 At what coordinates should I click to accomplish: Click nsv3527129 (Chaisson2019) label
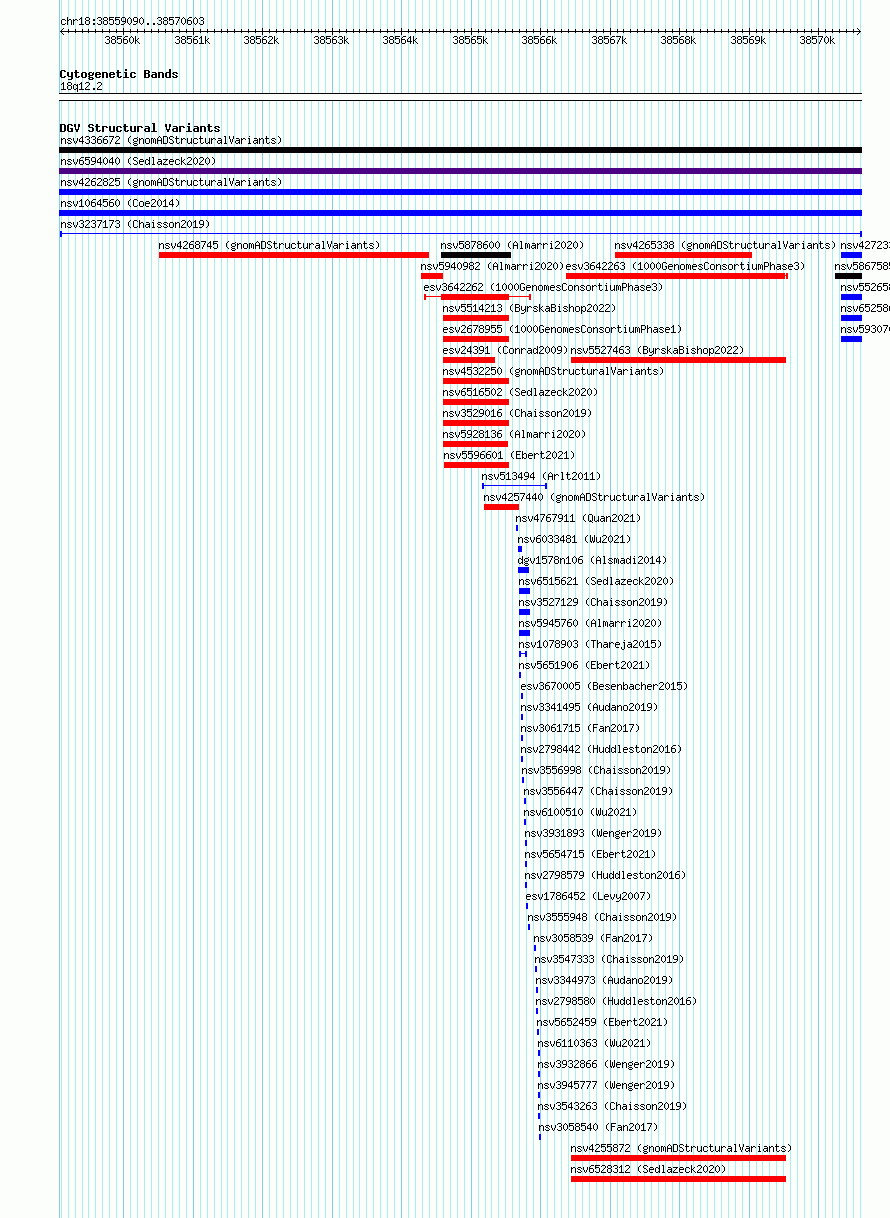[x=593, y=602]
